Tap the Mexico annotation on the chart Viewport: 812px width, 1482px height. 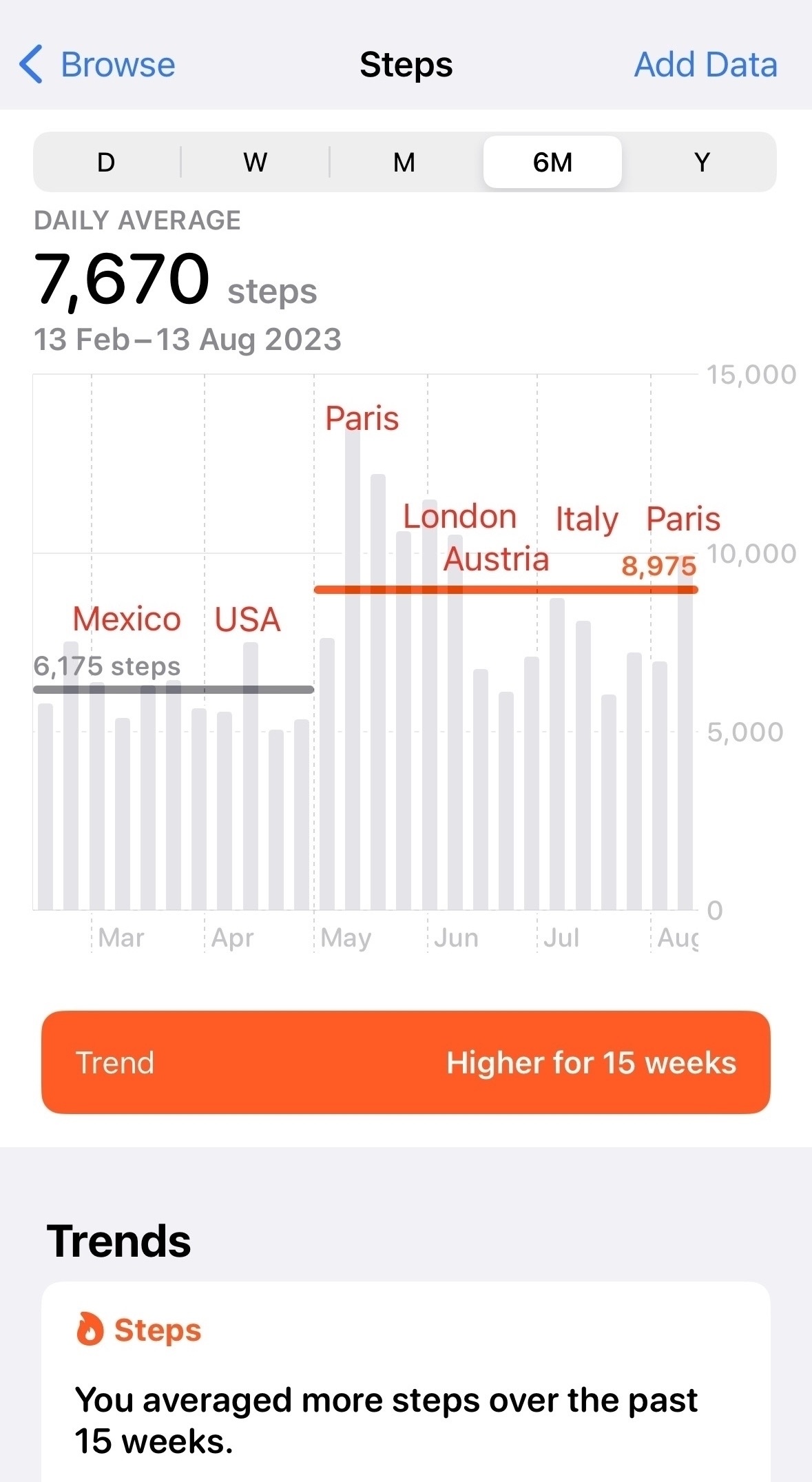(x=127, y=619)
